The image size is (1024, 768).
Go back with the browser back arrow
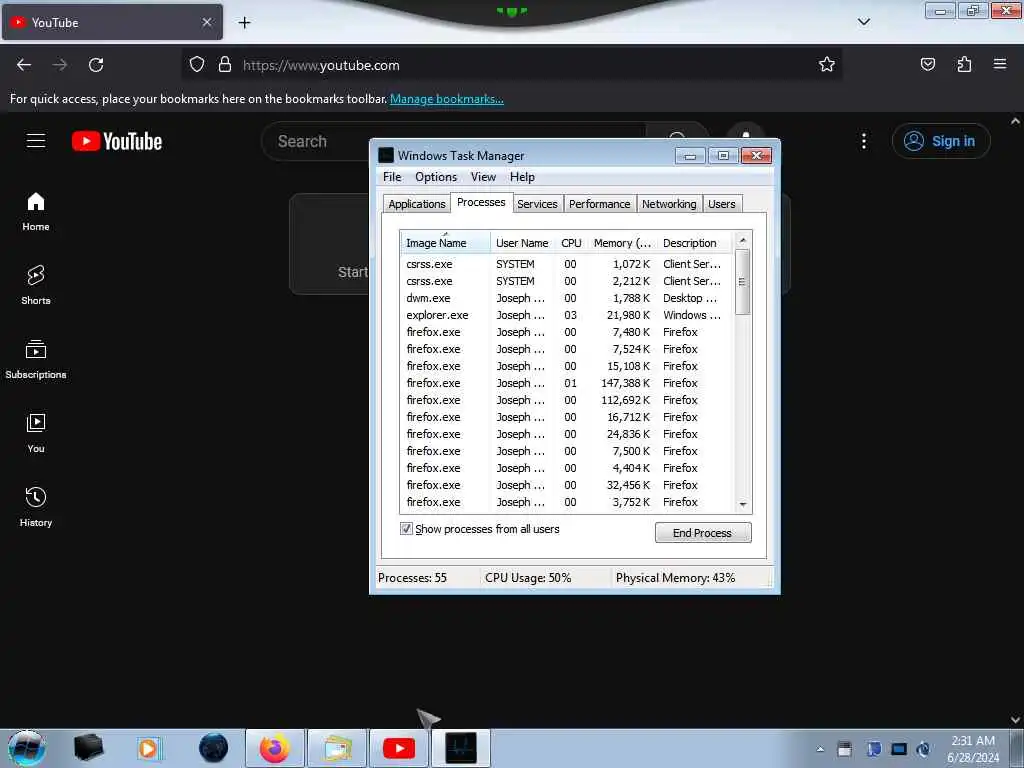(x=24, y=65)
